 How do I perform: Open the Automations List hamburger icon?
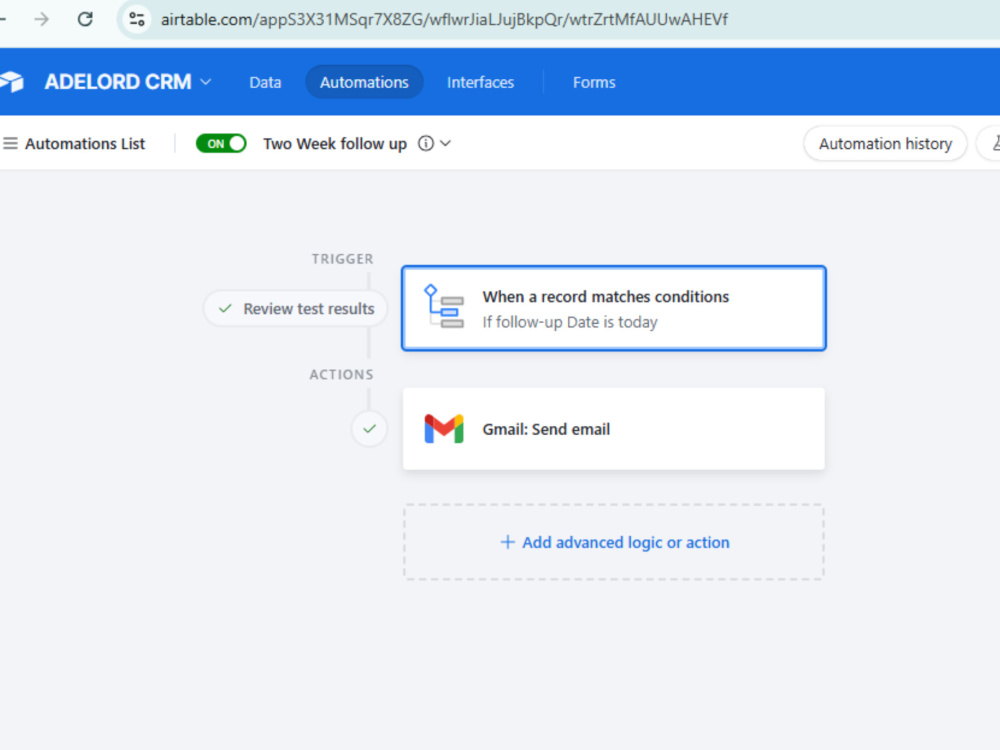pos(10,143)
